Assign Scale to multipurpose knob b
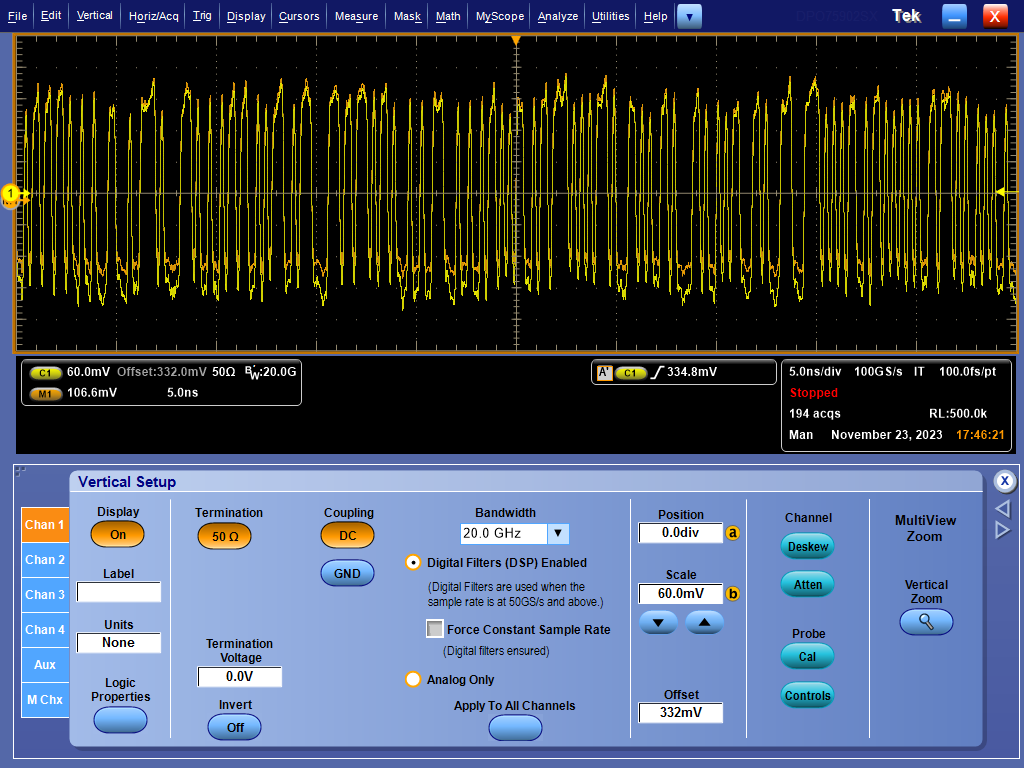This screenshot has height=768, width=1024. pos(733,594)
